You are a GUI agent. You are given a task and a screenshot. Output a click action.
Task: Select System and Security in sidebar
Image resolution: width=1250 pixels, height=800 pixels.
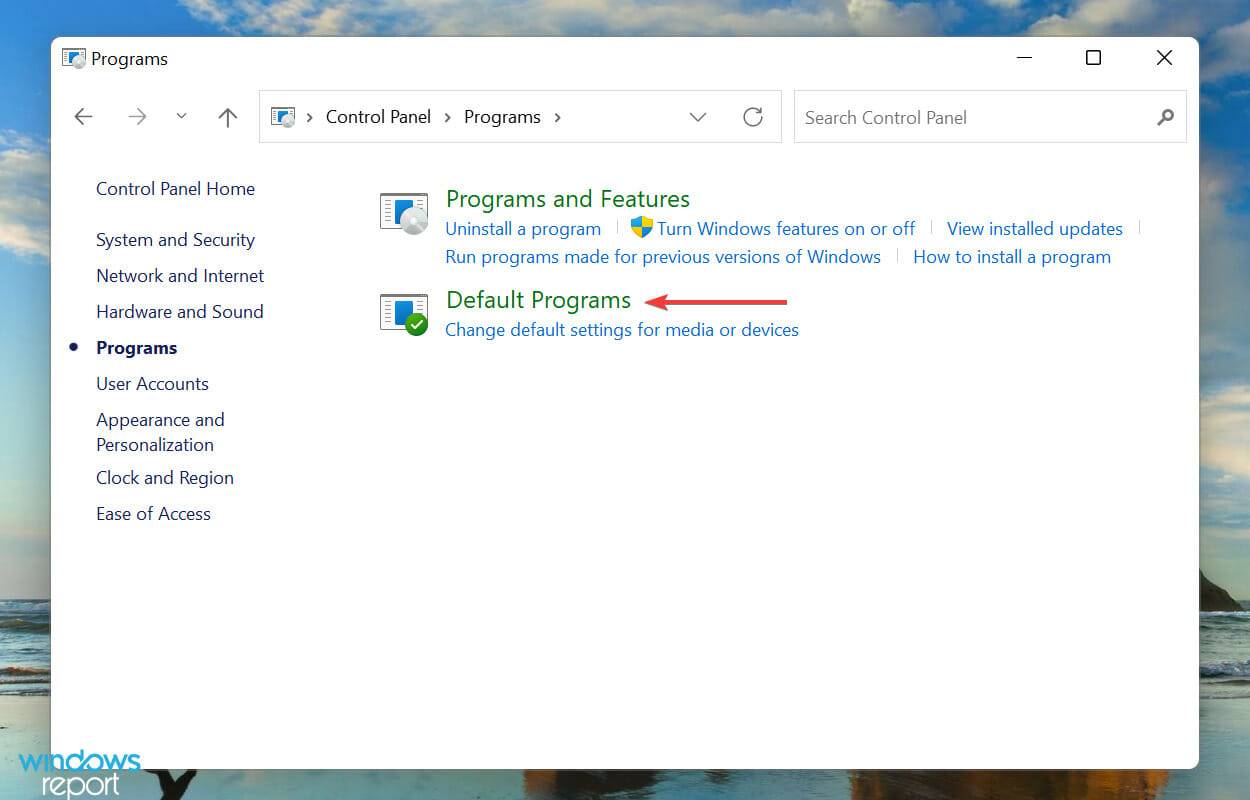click(175, 240)
